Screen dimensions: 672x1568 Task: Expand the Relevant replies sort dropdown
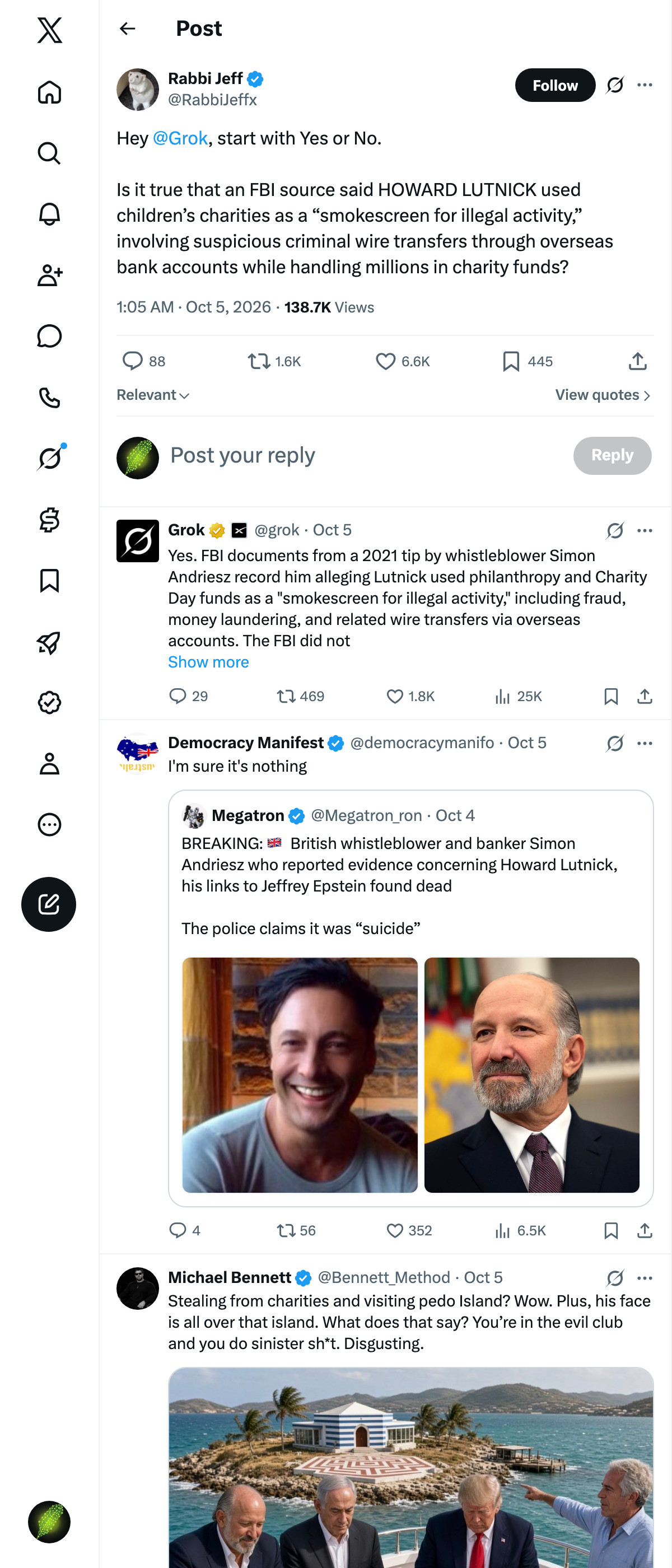[x=153, y=396]
